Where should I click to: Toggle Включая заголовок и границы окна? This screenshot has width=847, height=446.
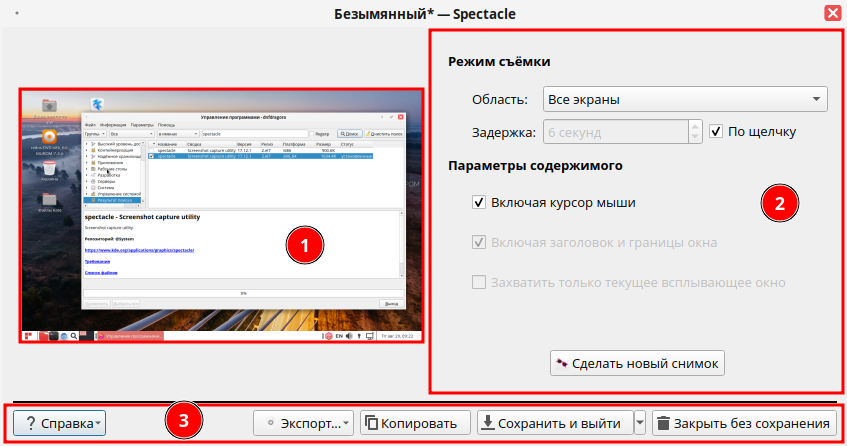479,242
